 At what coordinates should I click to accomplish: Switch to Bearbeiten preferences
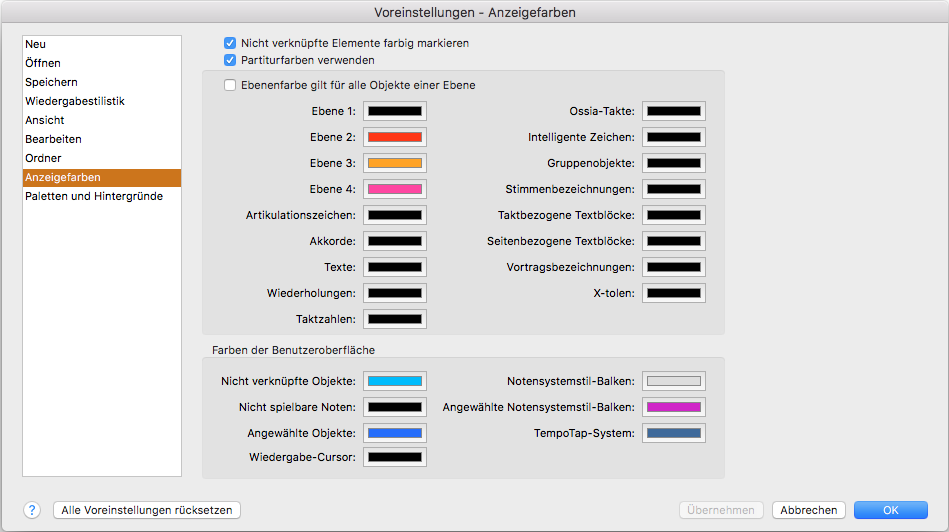102,139
